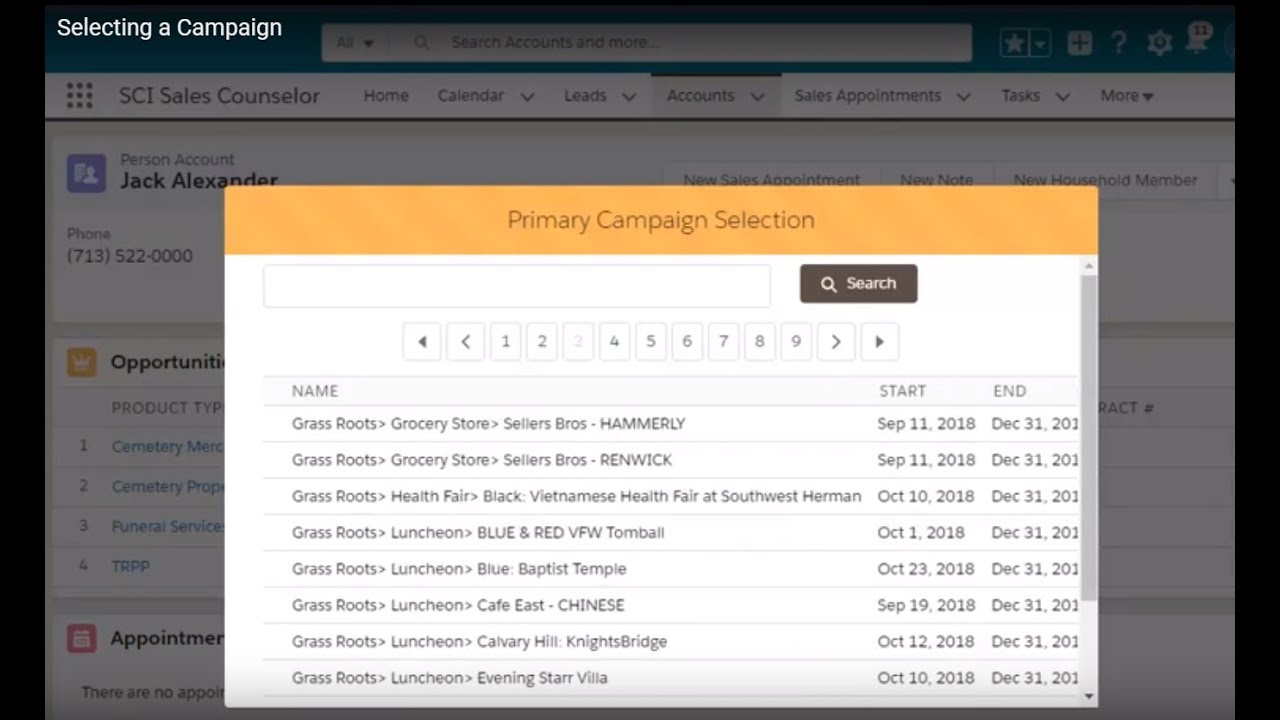The image size is (1280, 720).
Task: Go to campaign page 2
Action: click(542, 342)
